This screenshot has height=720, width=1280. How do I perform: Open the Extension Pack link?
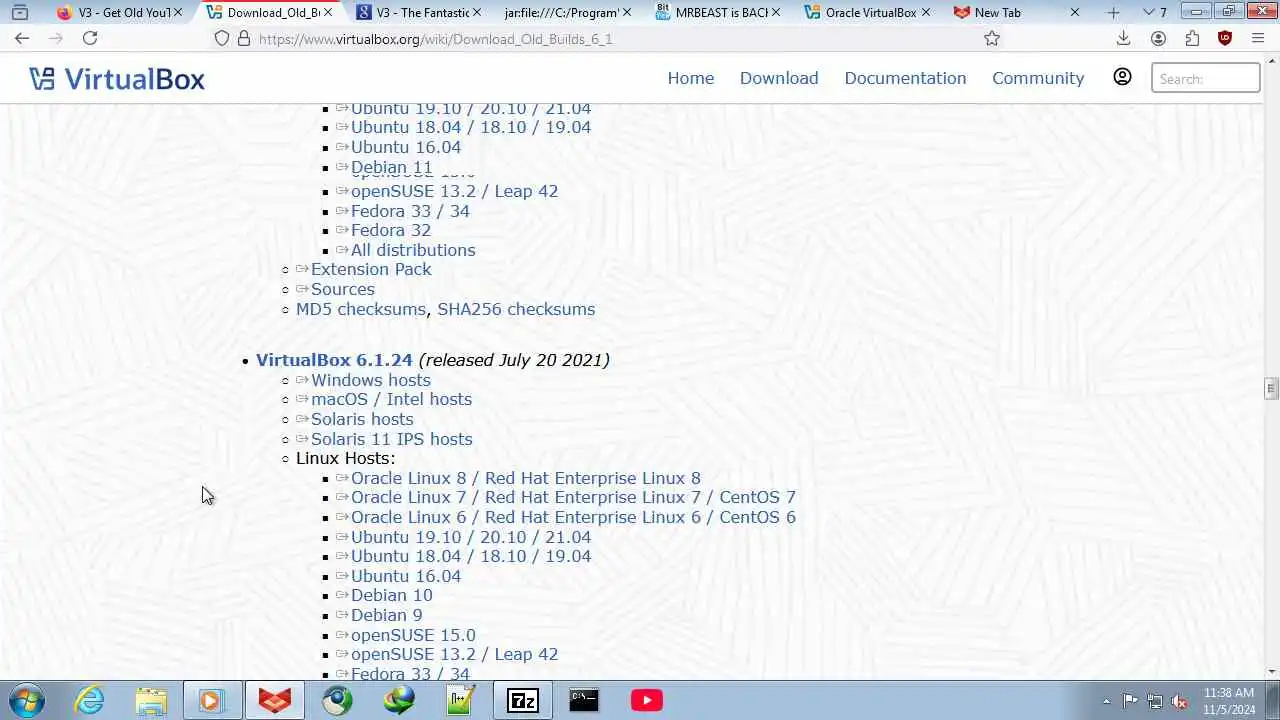[x=371, y=269]
